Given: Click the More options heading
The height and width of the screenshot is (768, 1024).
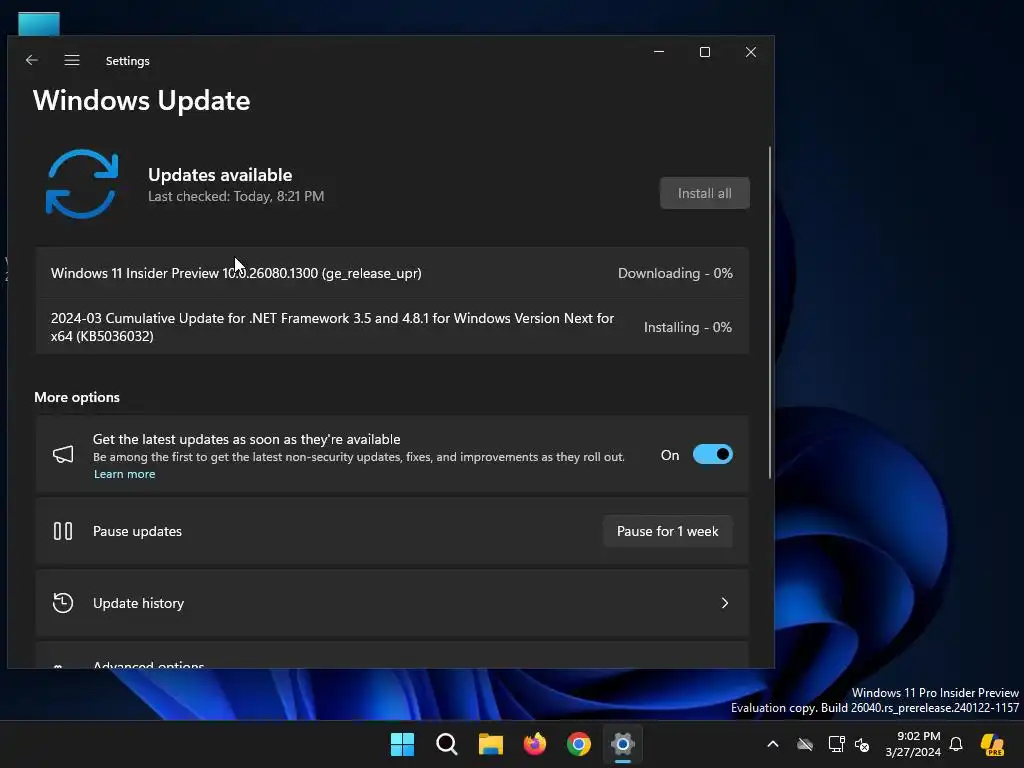Looking at the screenshot, I should point(77,397).
